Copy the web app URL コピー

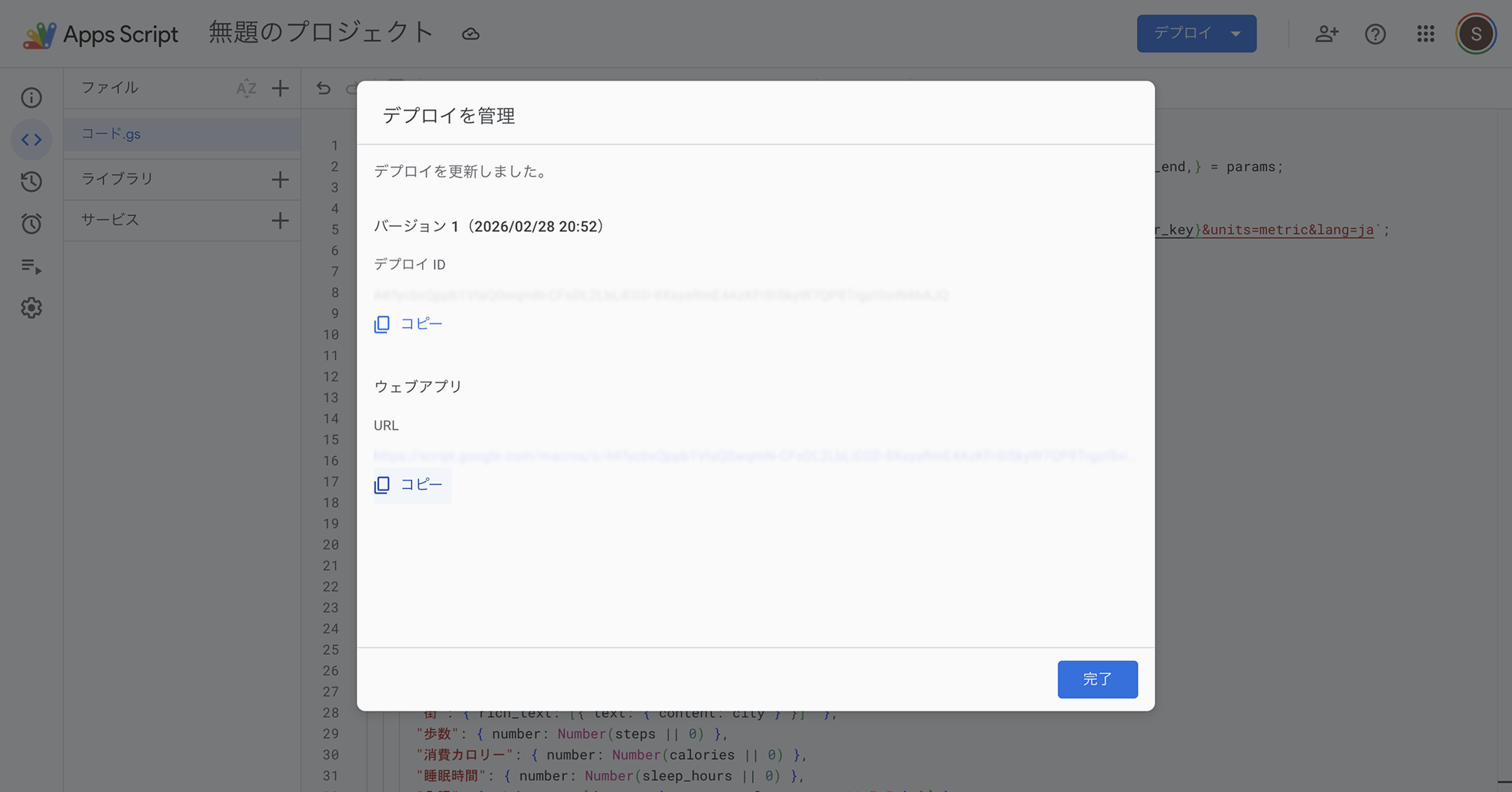(409, 485)
